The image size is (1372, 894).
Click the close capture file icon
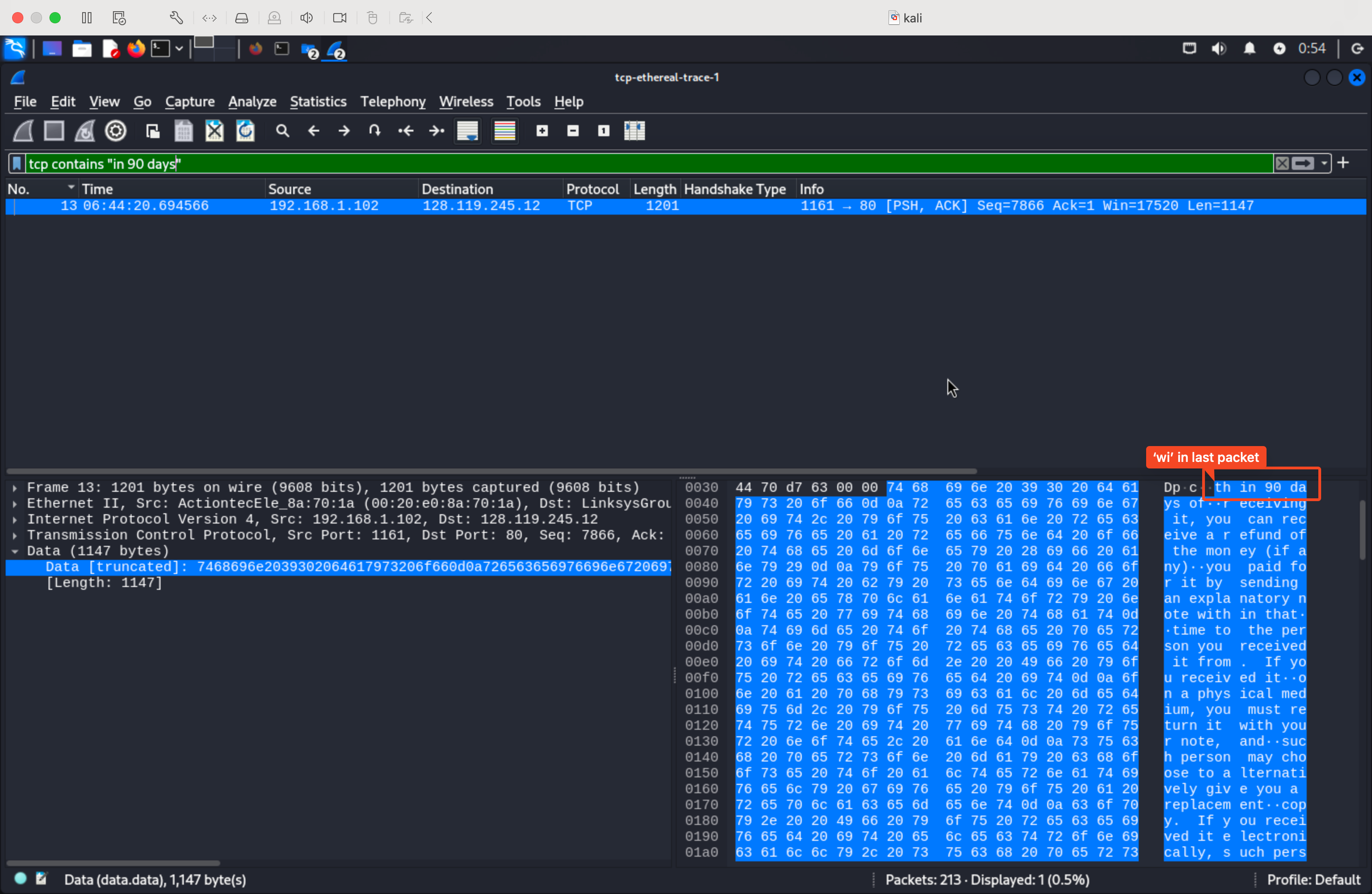pos(215,131)
